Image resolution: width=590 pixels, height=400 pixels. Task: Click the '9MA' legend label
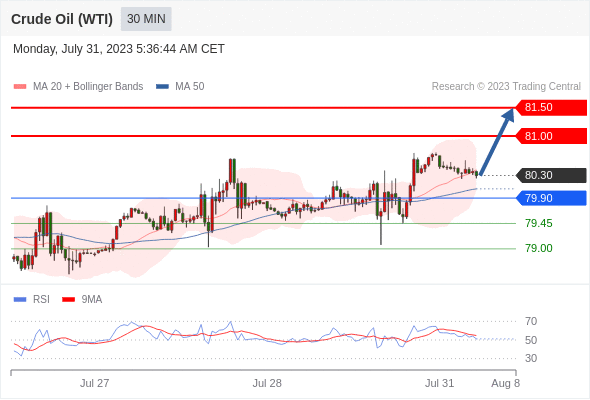pos(92,300)
